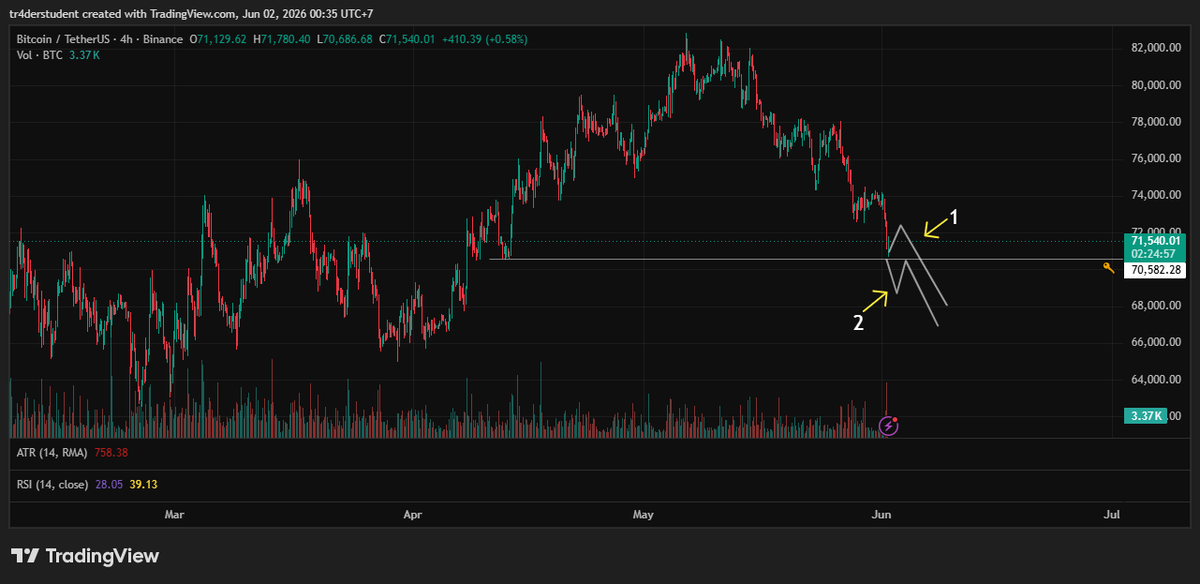Click the horizontal line price label 70,582.28
Viewport: 1200px width, 584px height.
[x=1157, y=270]
